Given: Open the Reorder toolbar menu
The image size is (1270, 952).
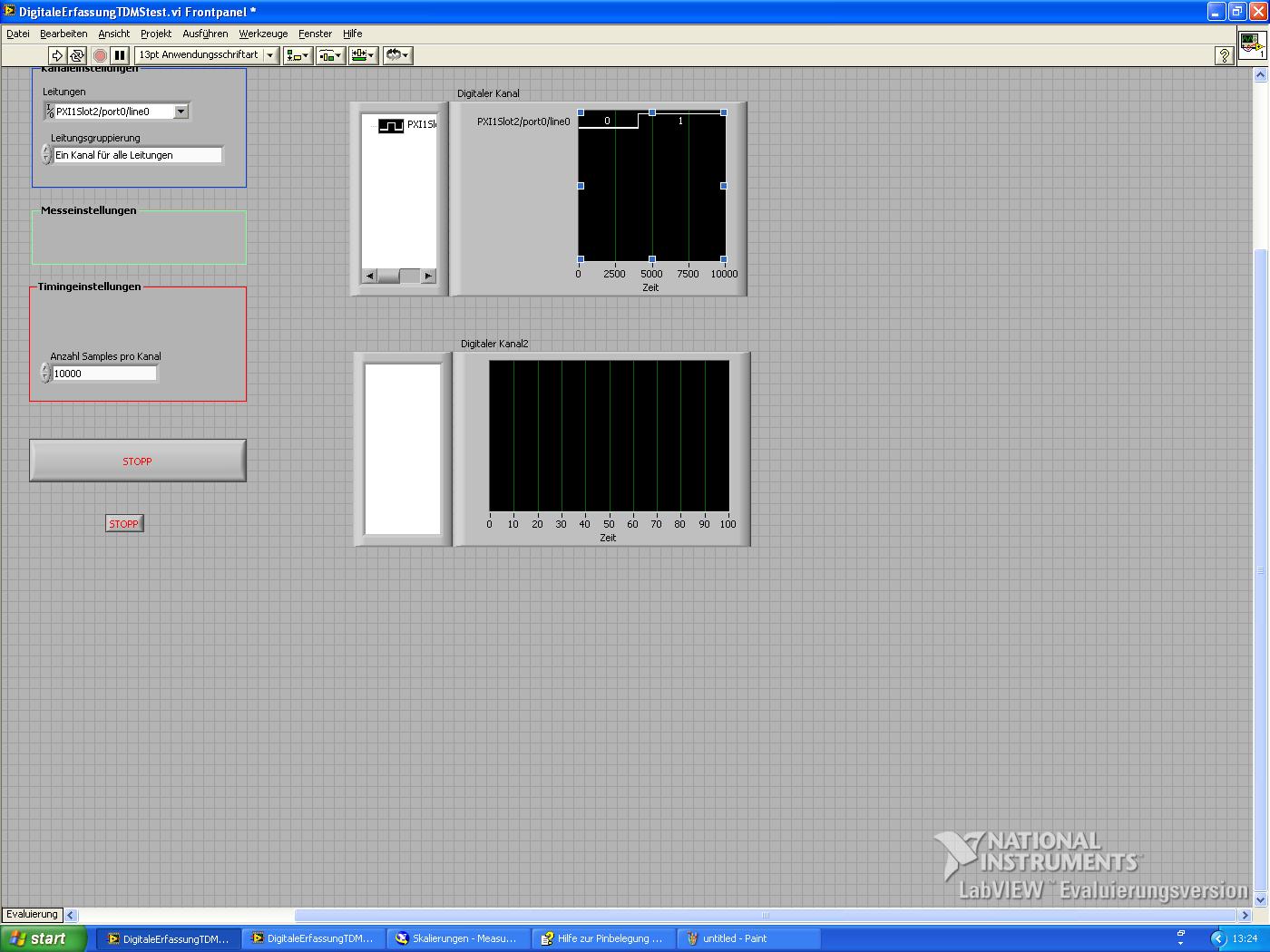Looking at the screenshot, I should pos(397,55).
